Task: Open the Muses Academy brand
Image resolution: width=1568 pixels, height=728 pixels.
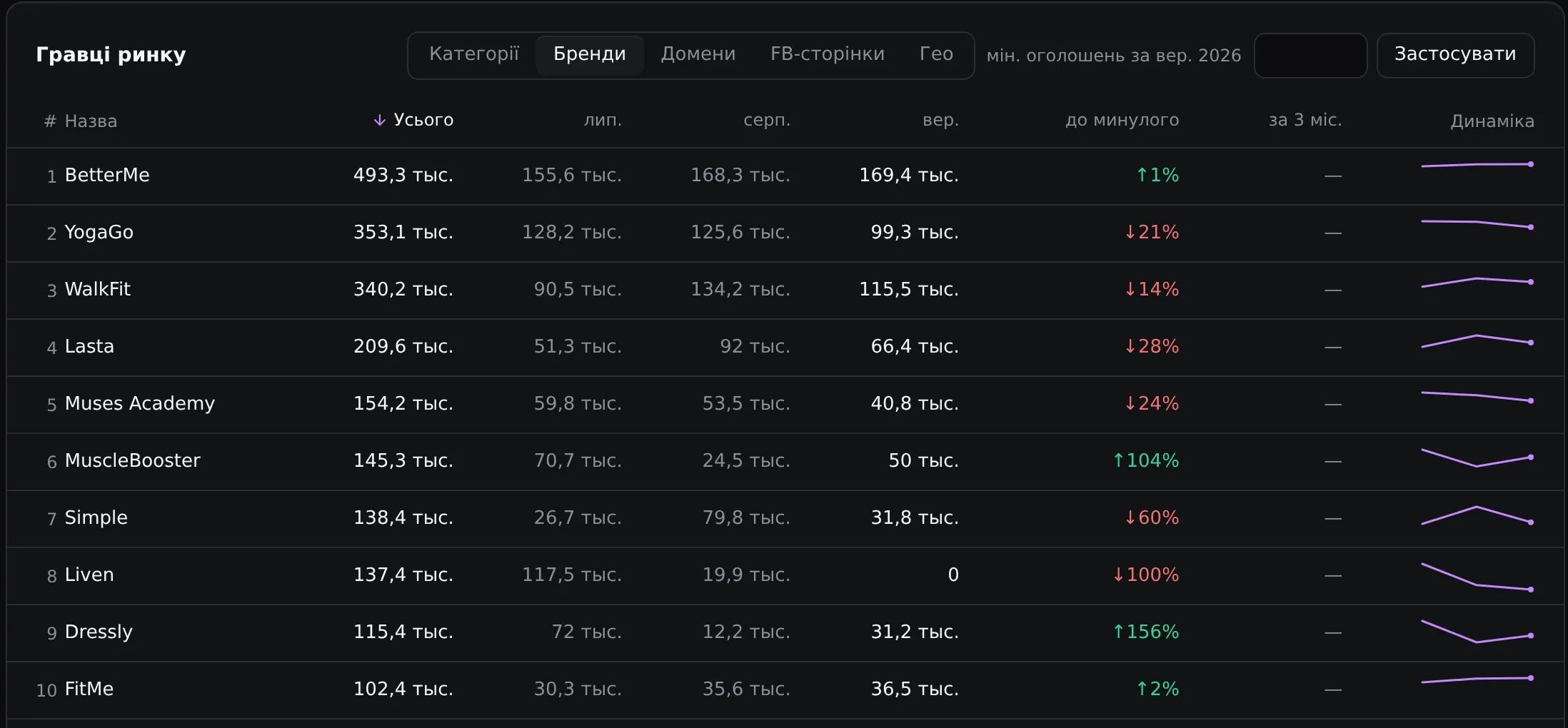Action: [140, 404]
